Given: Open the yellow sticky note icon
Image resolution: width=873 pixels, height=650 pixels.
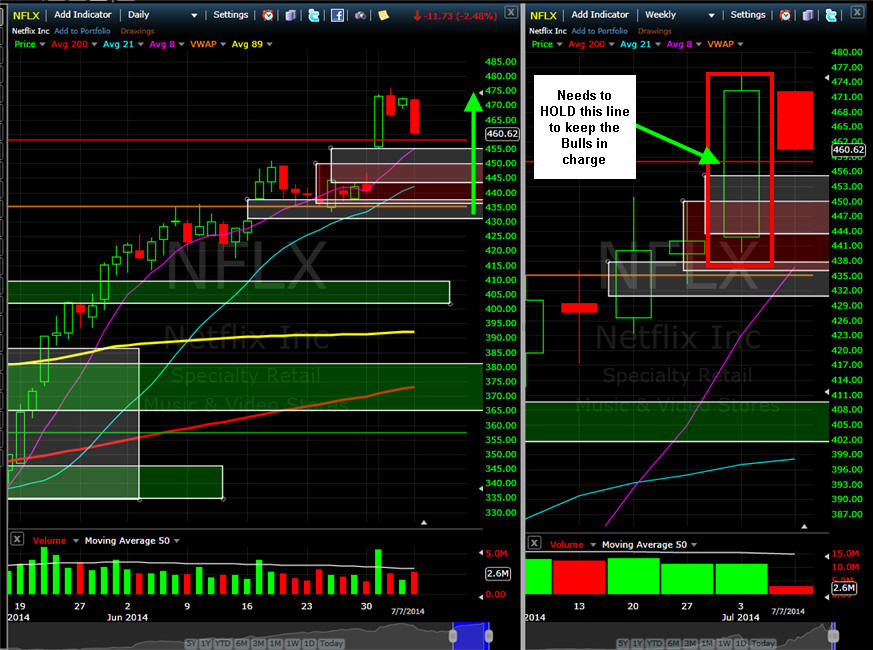Looking at the screenshot, I should point(383,15).
